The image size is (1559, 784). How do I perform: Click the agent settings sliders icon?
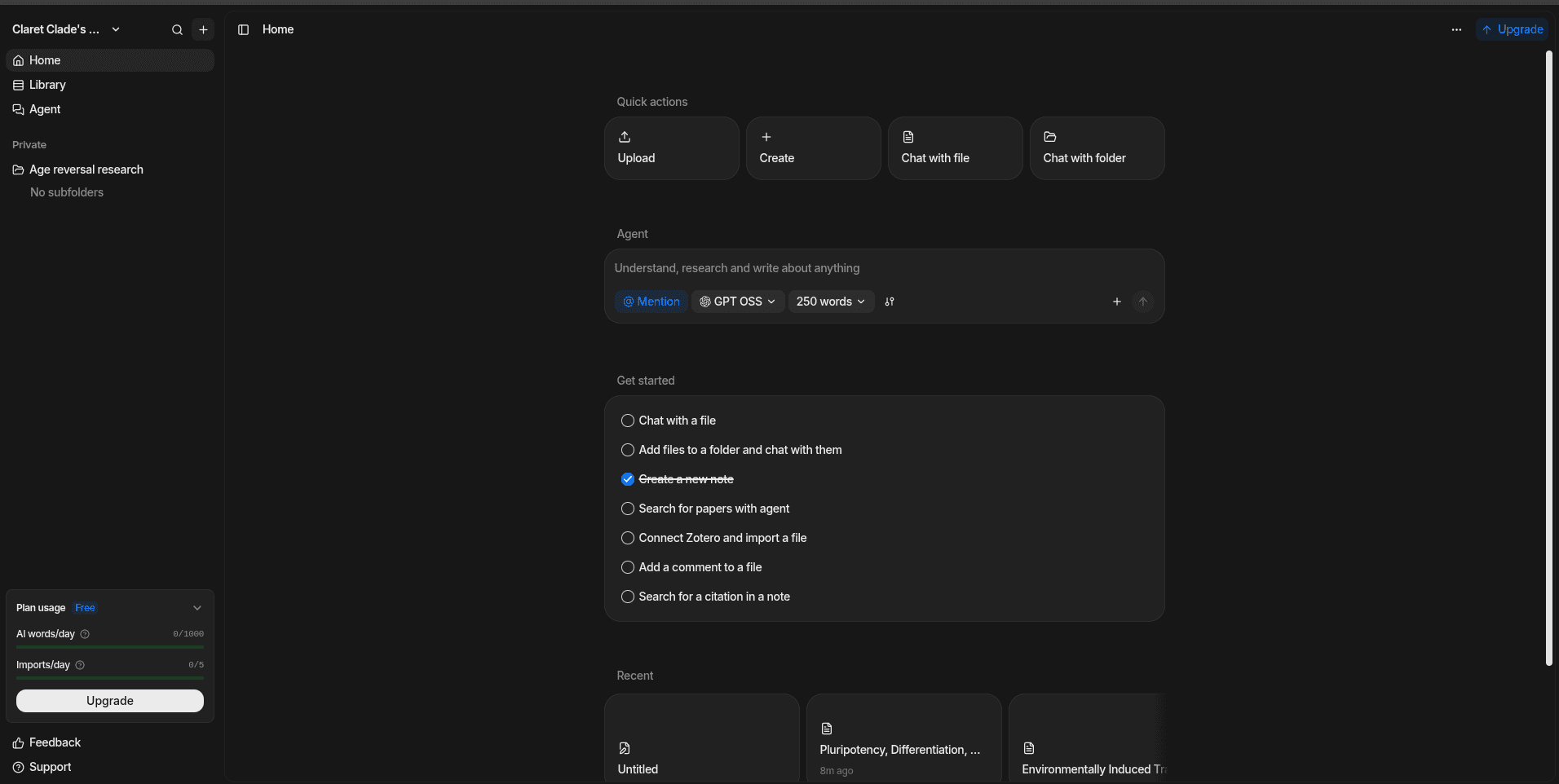click(x=890, y=302)
